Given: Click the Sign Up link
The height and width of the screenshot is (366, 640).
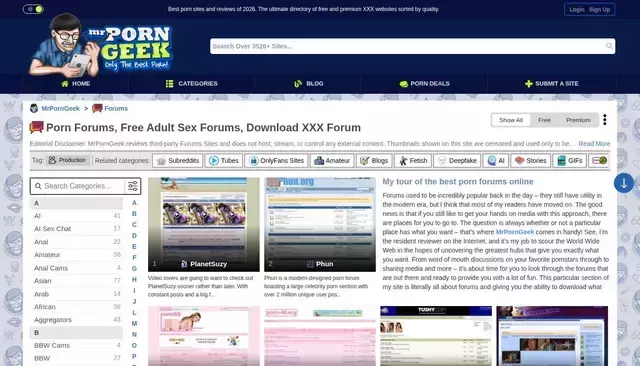Looking at the screenshot, I should 599,9.
